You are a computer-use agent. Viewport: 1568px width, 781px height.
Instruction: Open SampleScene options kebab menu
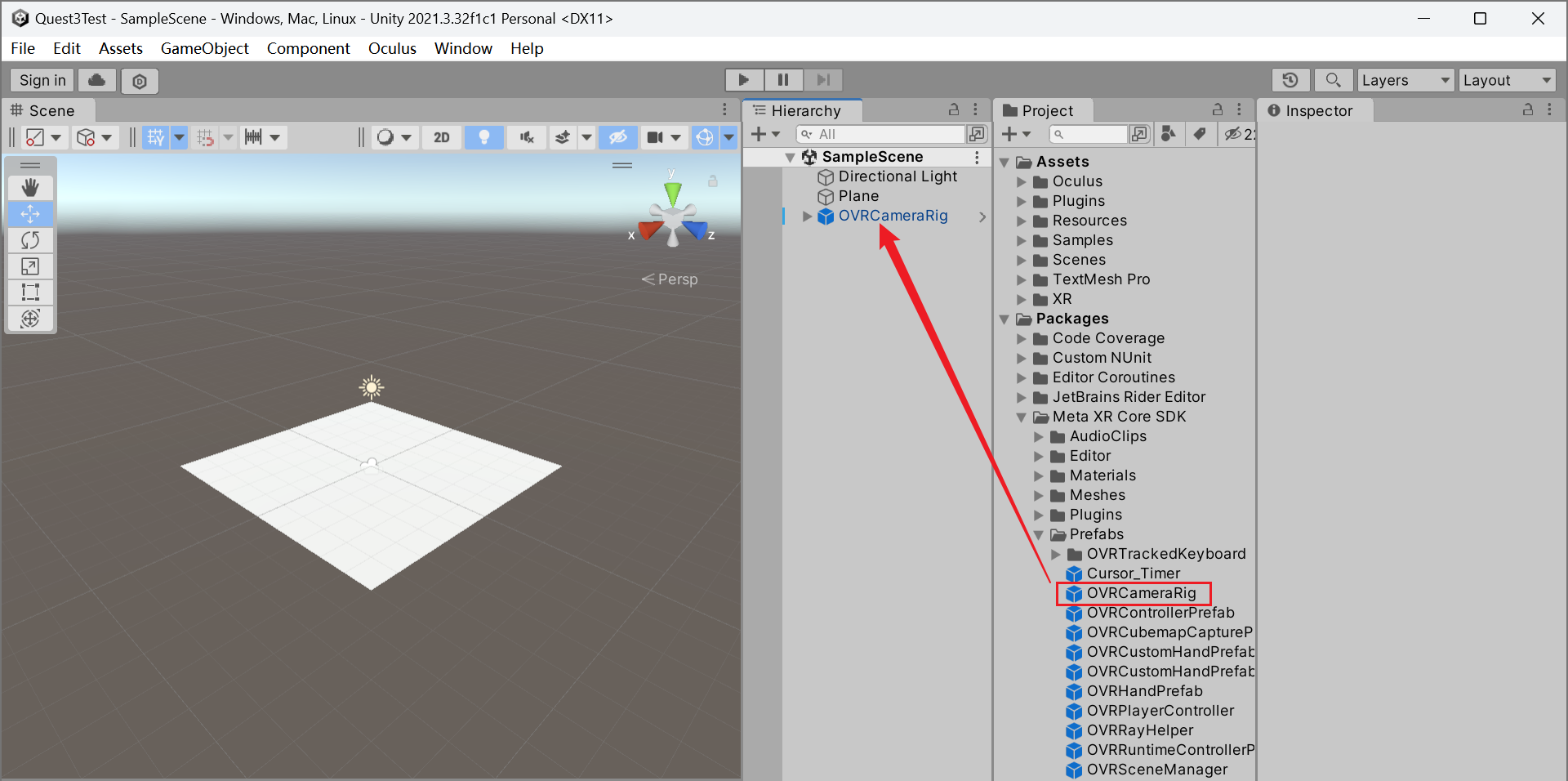[x=977, y=157]
